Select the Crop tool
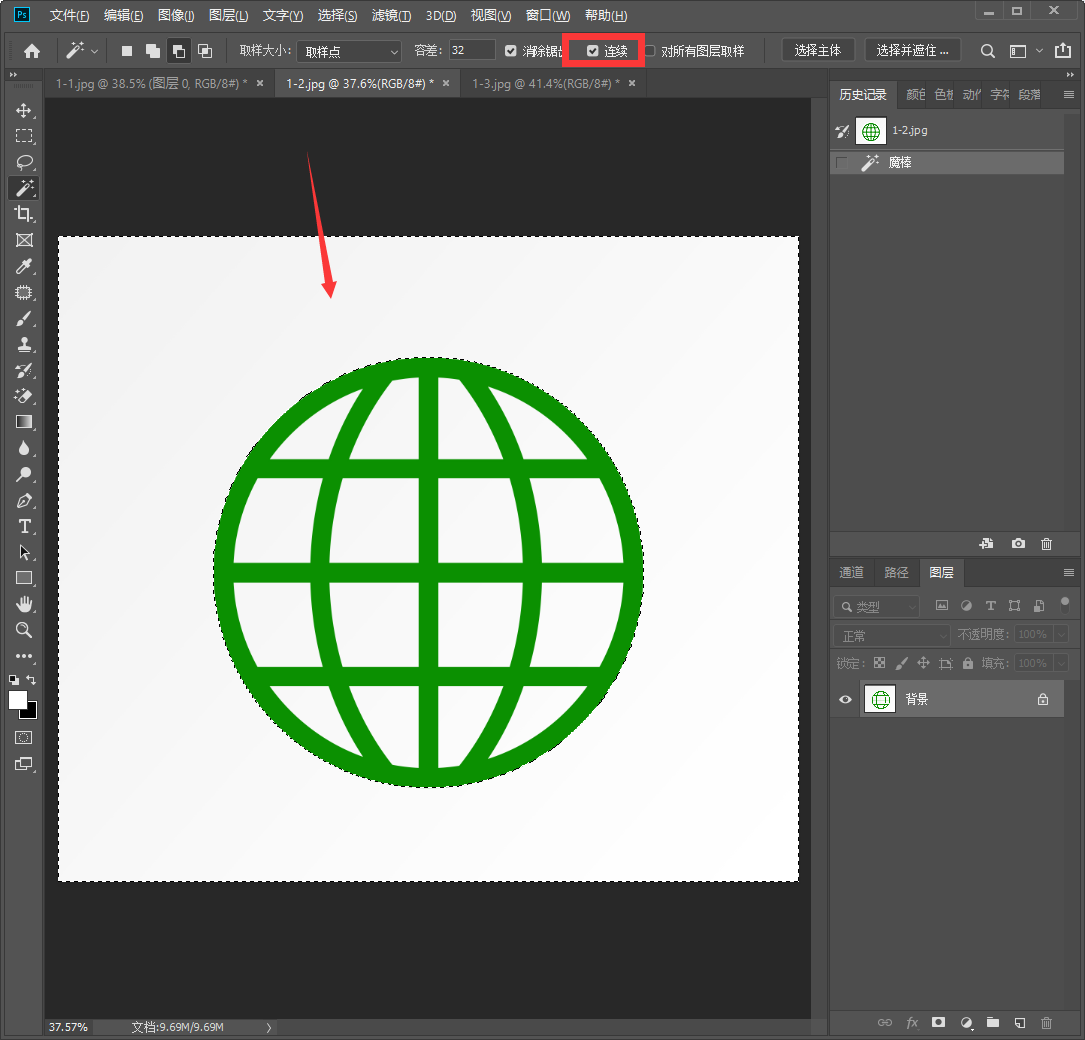Image resolution: width=1085 pixels, height=1040 pixels. click(24, 214)
